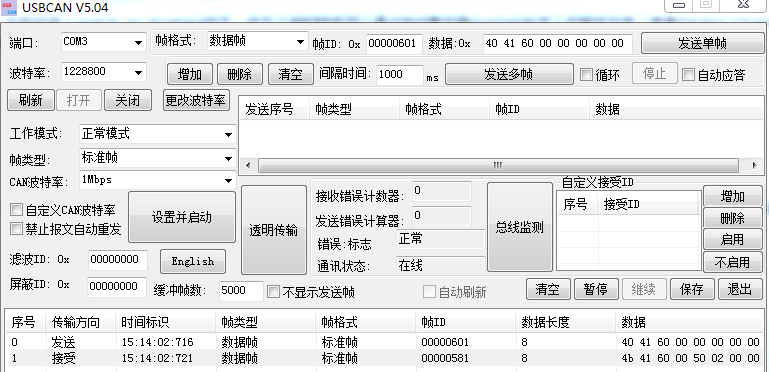Click the 总线监测 button
This screenshot has width=769, height=372.
coord(519,227)
